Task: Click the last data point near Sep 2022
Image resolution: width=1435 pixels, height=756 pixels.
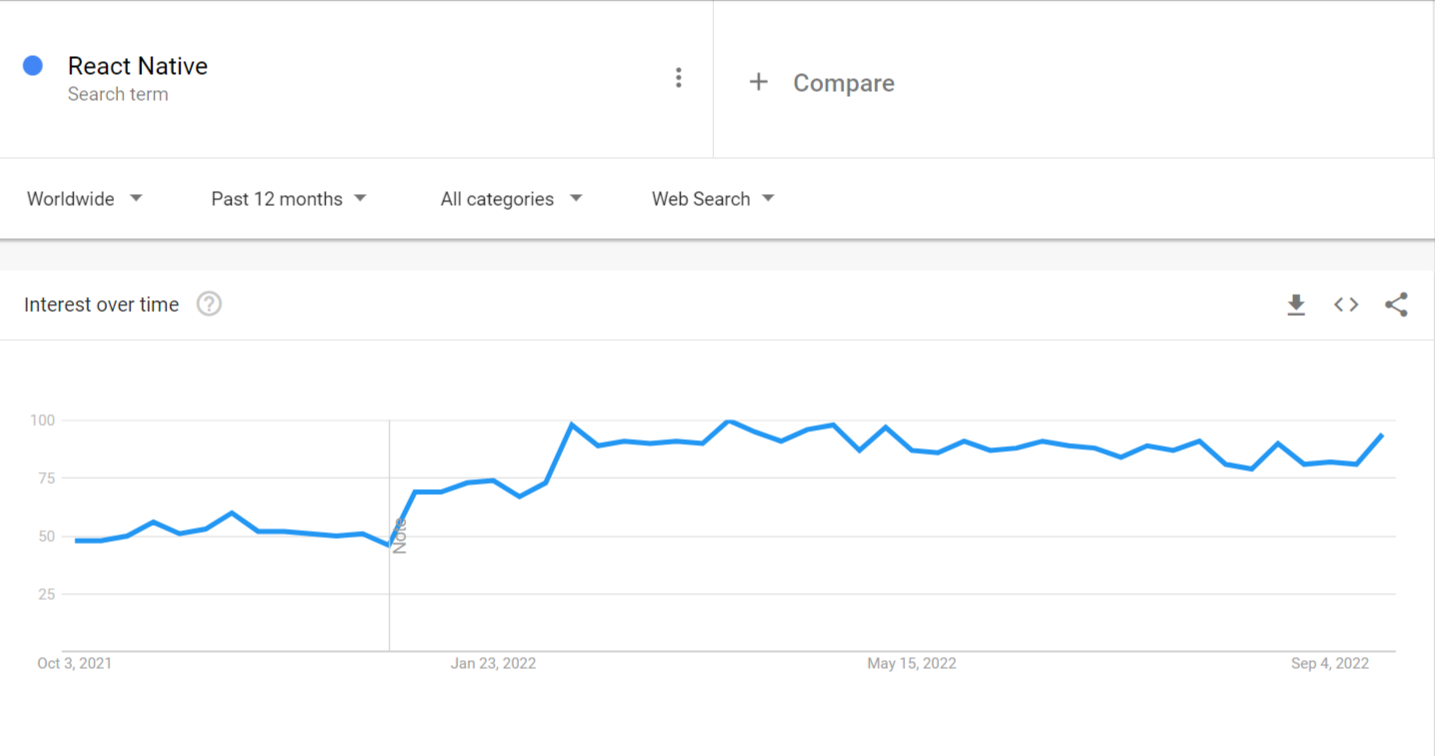Action: click(1382, 435)
